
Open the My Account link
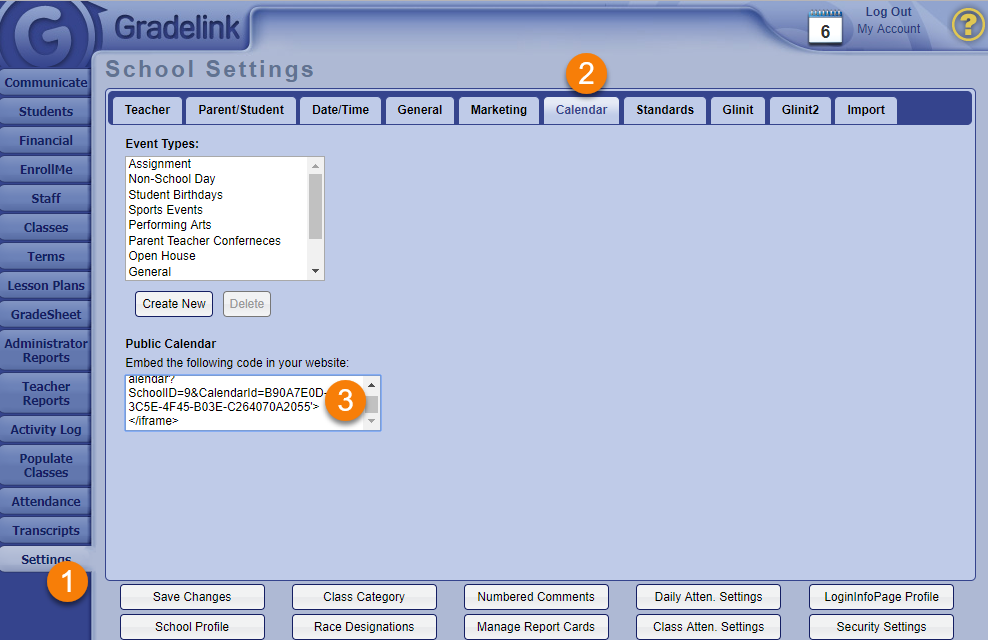[888, 29]
